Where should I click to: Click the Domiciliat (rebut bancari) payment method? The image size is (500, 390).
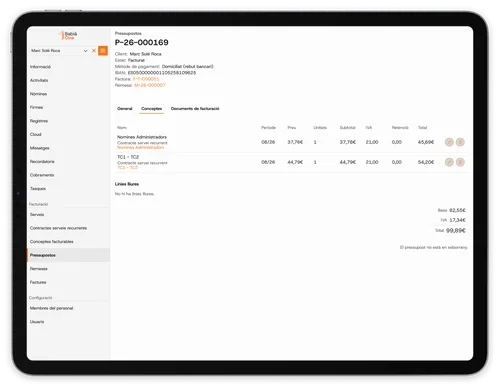[187, 66]
